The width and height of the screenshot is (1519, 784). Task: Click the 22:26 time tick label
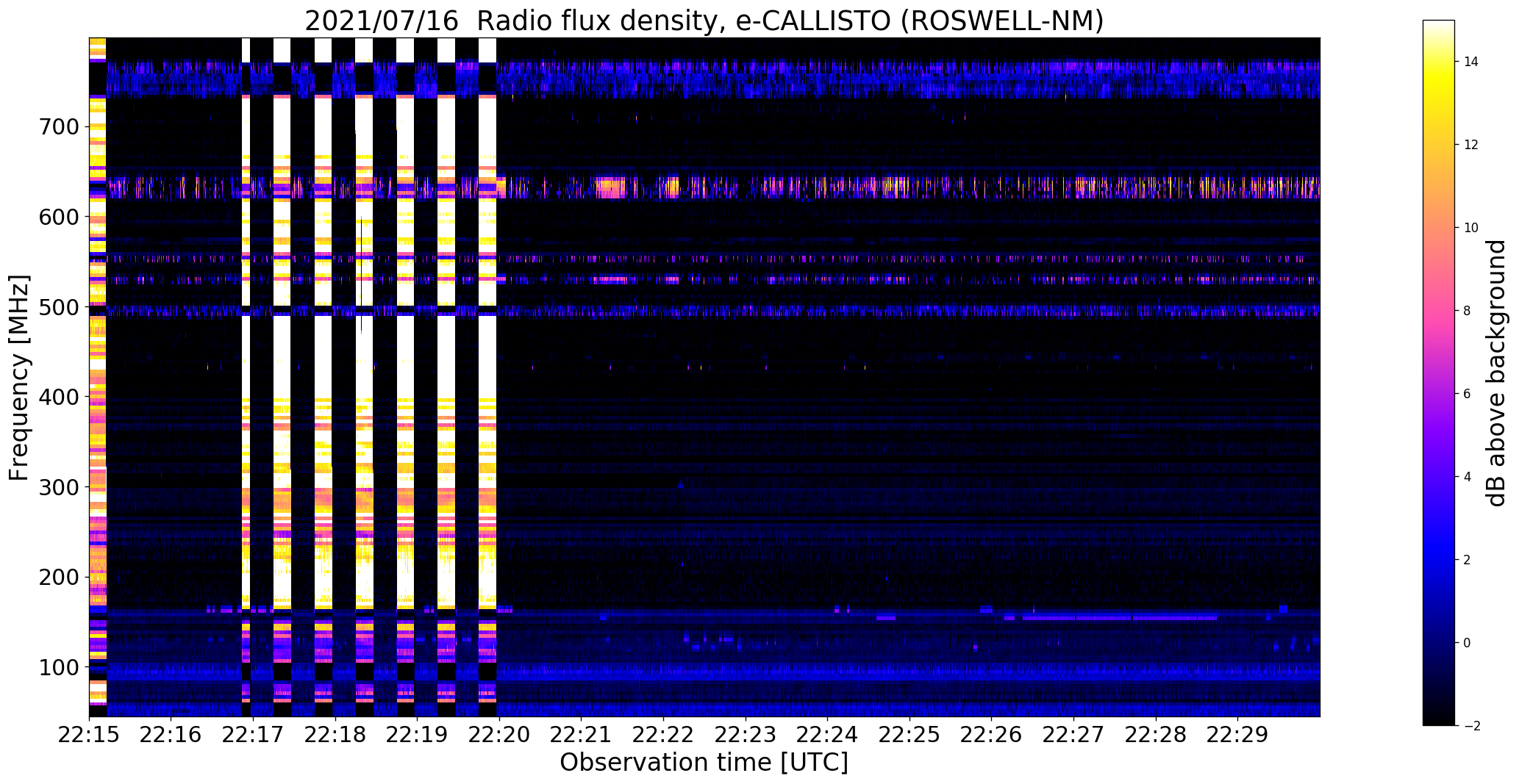pos(992,734)
